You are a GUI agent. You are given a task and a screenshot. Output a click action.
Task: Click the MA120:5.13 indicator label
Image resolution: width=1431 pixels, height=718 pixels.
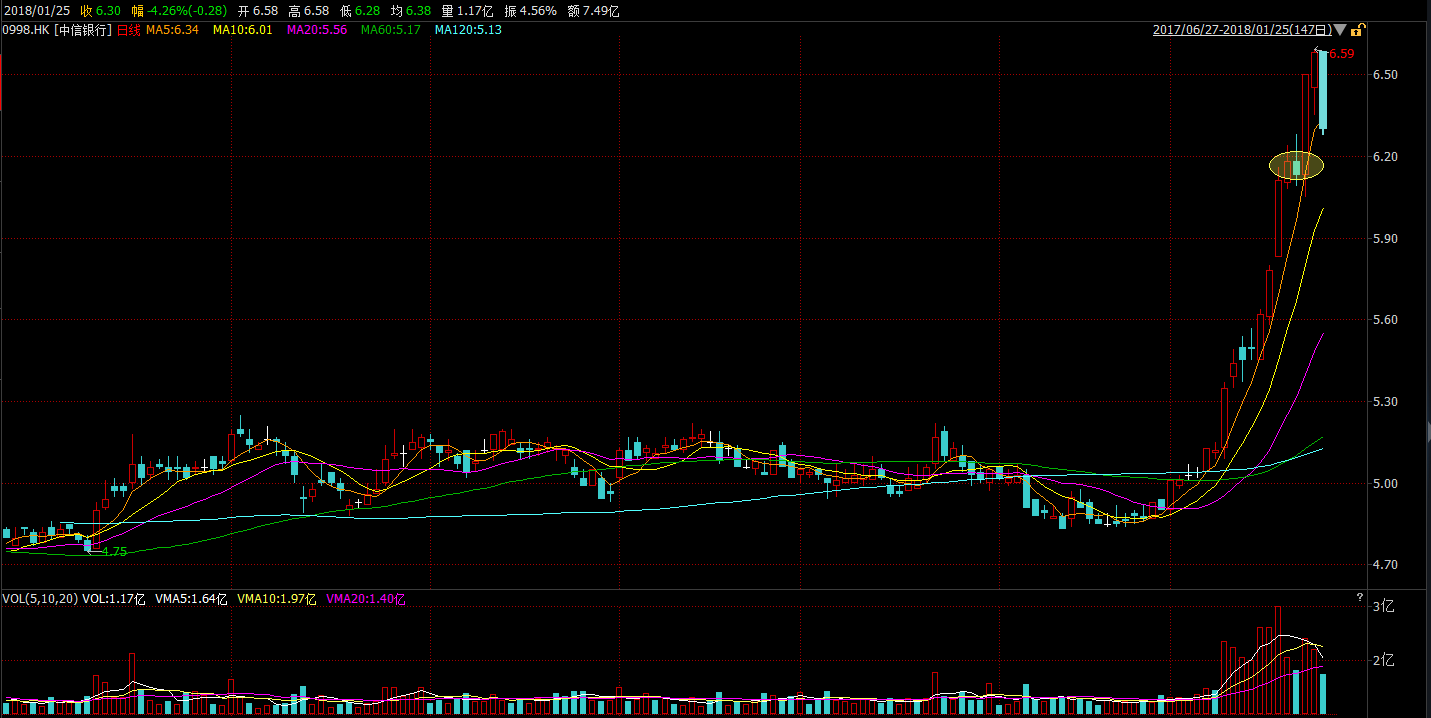click(x=468, y=30)
